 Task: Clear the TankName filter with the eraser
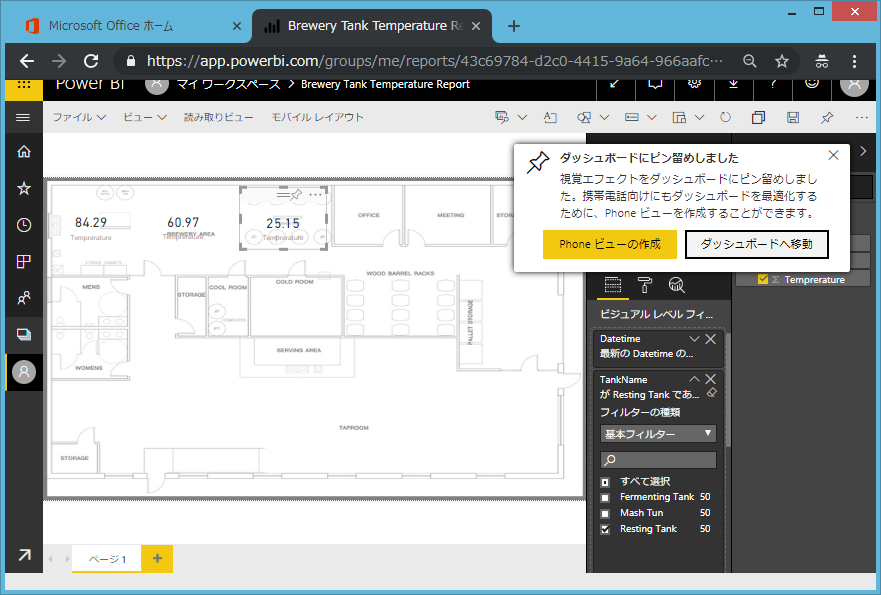tap(711, 393)
